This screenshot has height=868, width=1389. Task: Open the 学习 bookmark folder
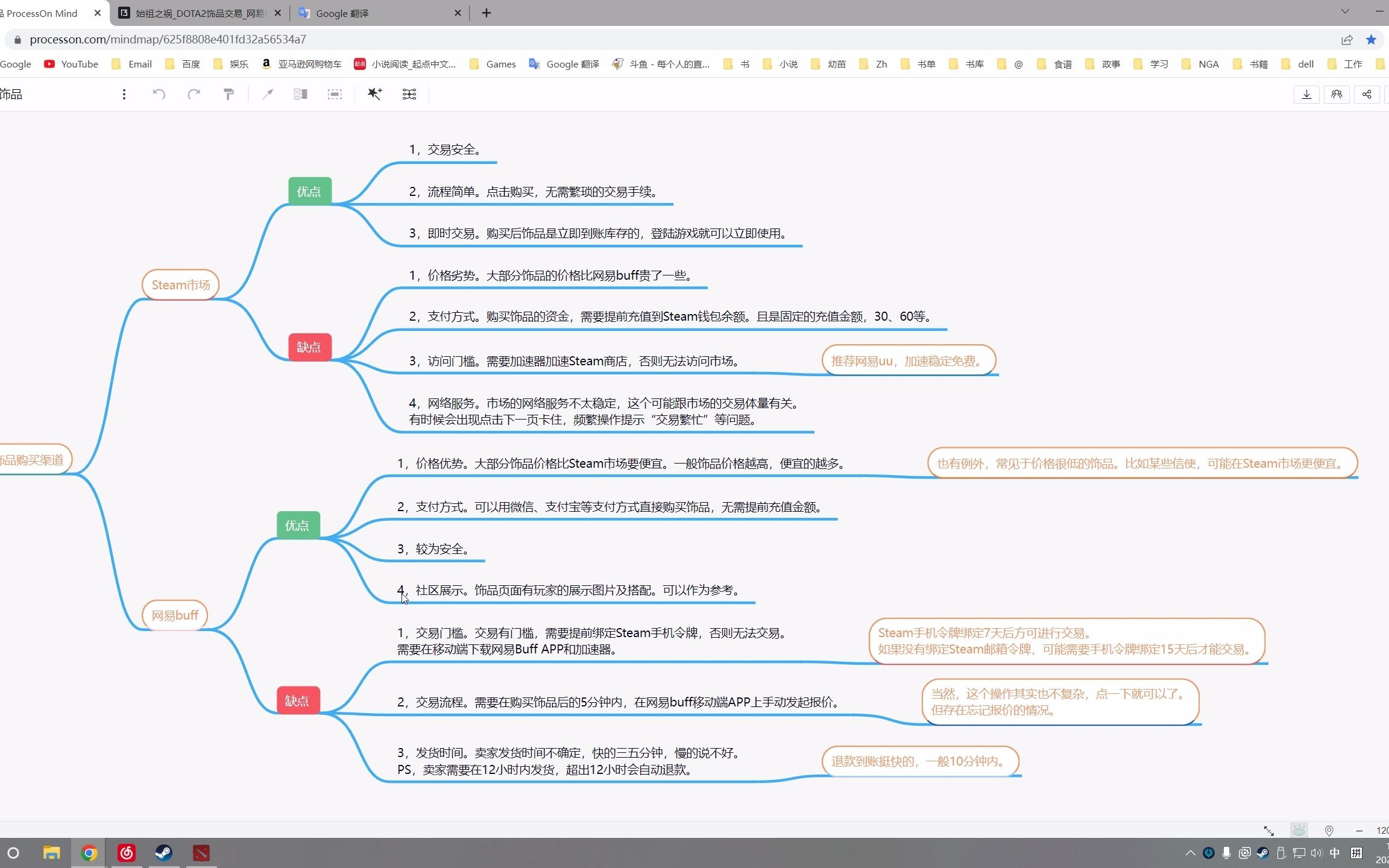(1151, 64)
